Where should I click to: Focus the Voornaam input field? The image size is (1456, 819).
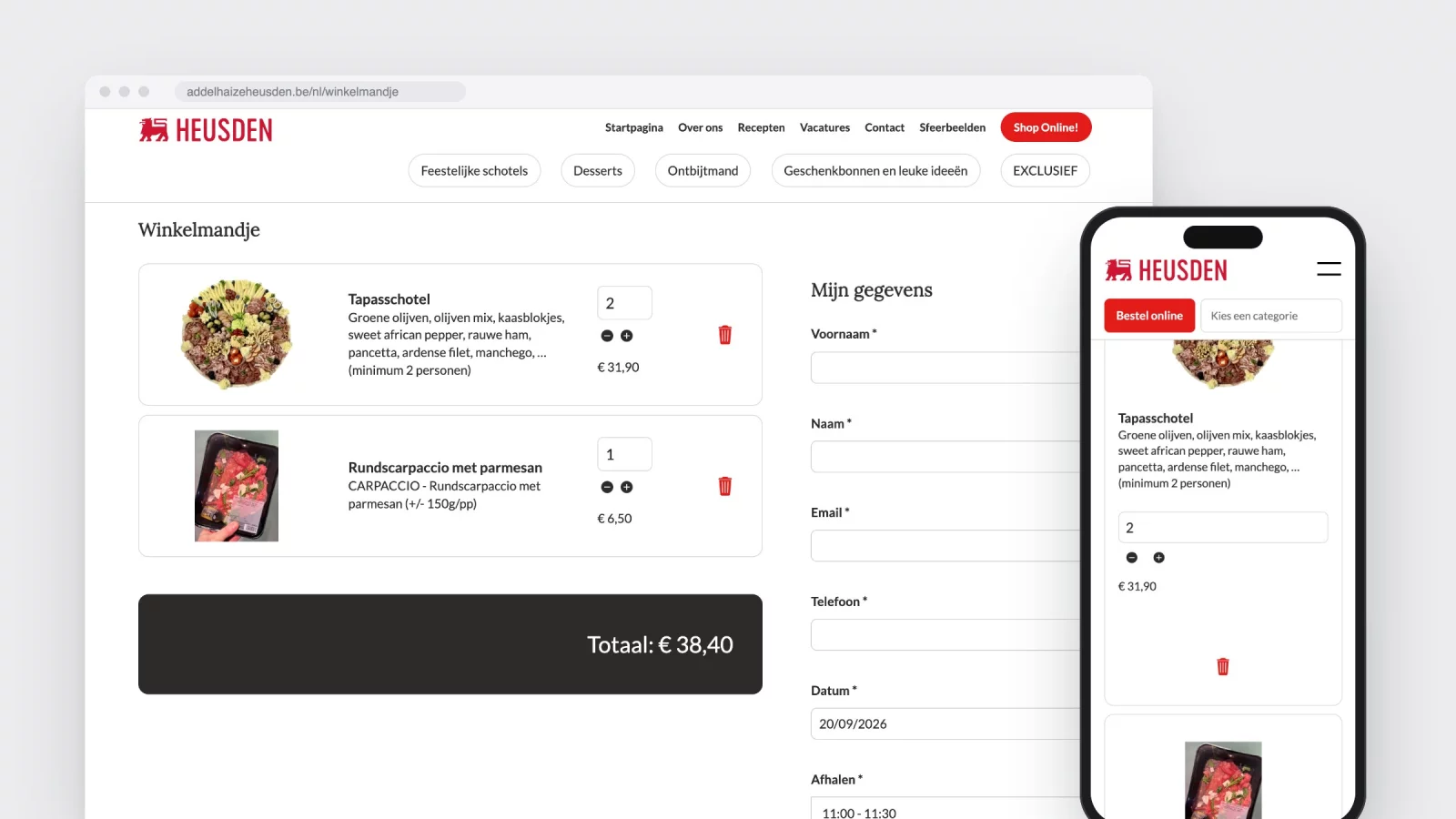pyautogui.click(x=945, y=368)
